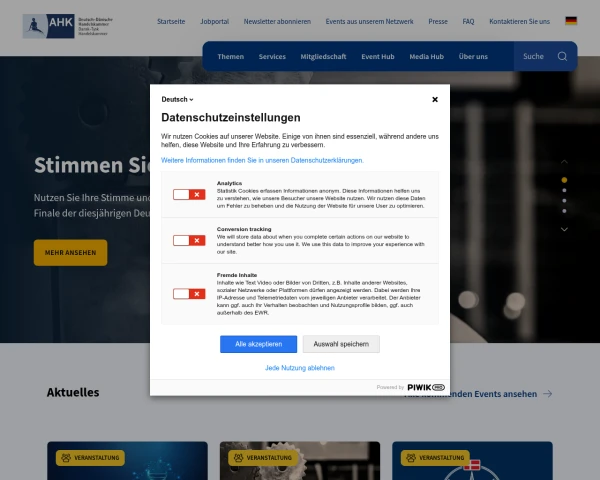Select the fourth slider dot

point(564,211)
